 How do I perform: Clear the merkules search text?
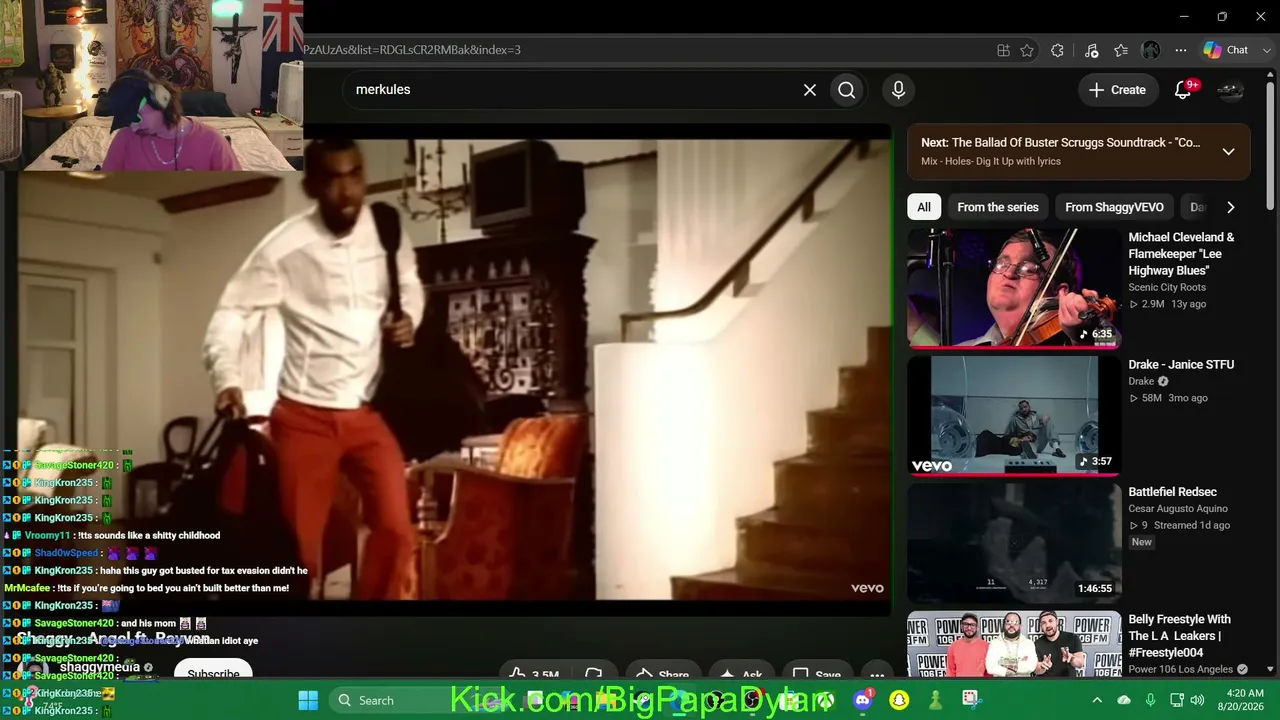tap(810, 90)
